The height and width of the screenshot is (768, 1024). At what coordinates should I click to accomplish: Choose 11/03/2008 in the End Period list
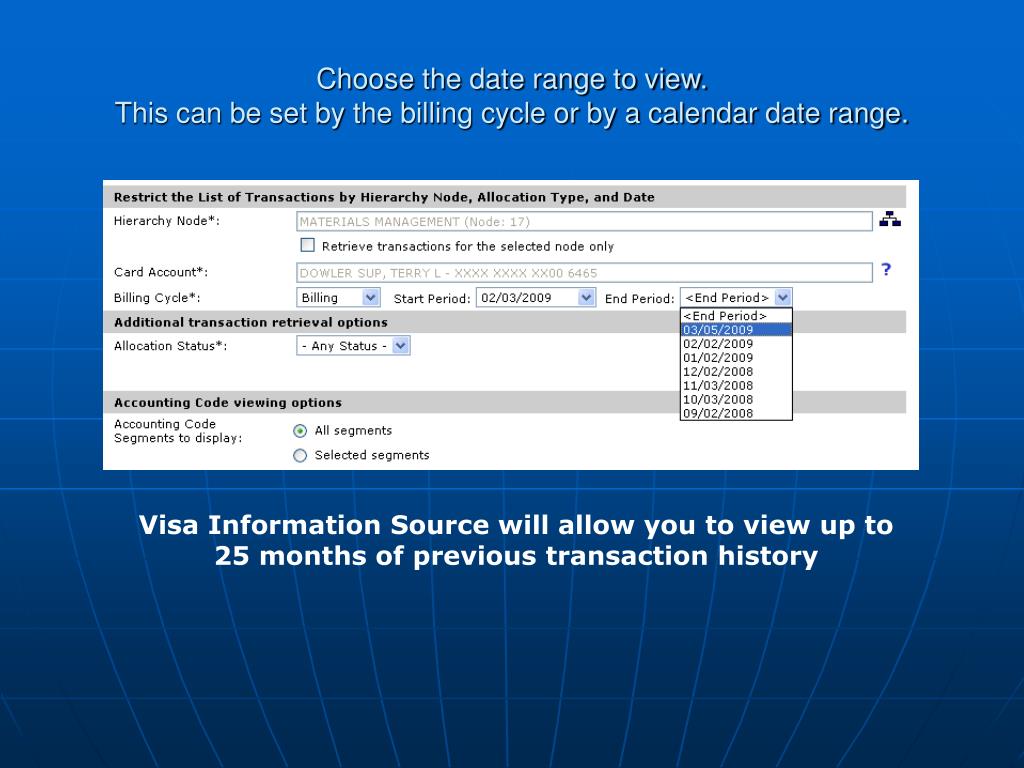[x=736, y=385]
